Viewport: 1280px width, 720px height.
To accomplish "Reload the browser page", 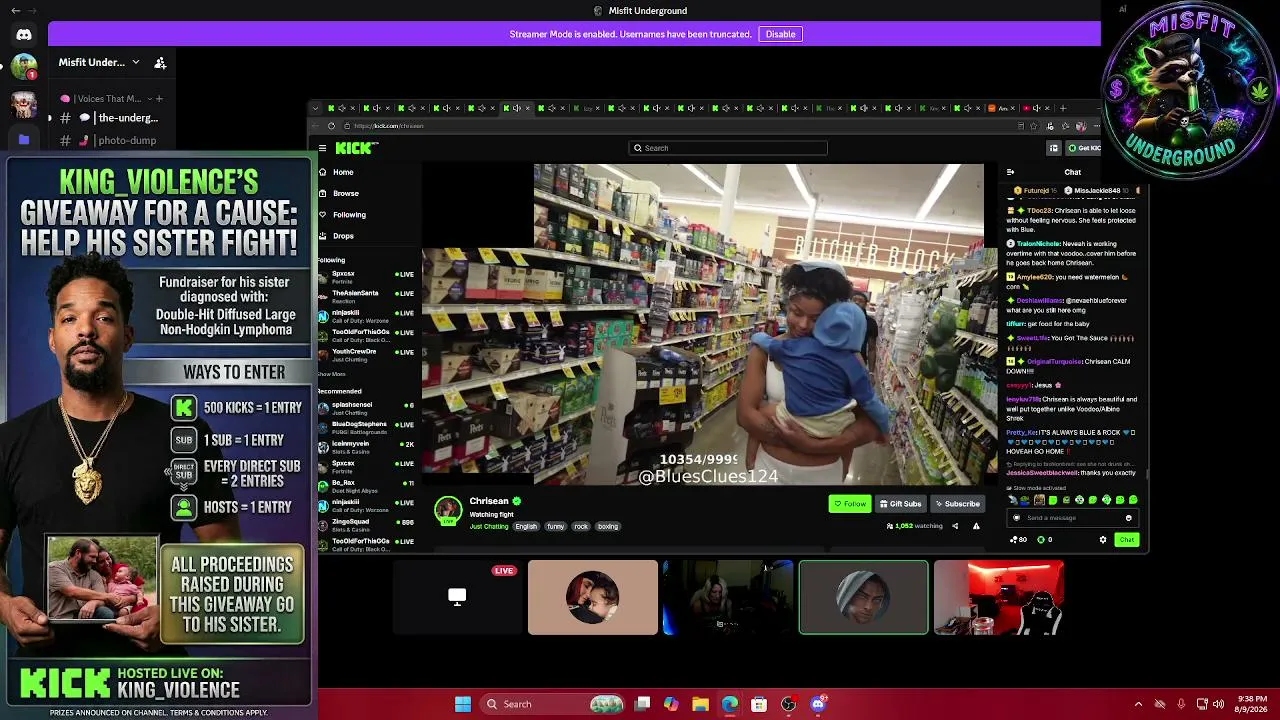I will (331, 126).
